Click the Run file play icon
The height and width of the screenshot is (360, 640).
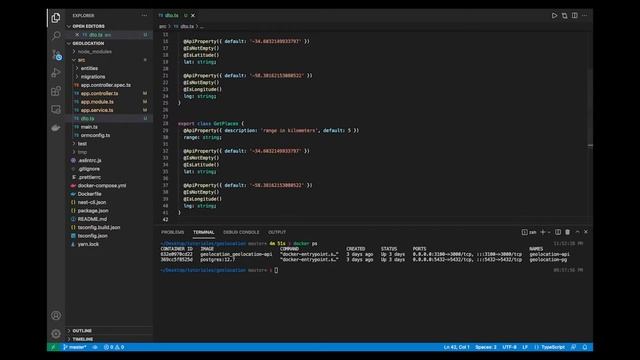(554, 16)
